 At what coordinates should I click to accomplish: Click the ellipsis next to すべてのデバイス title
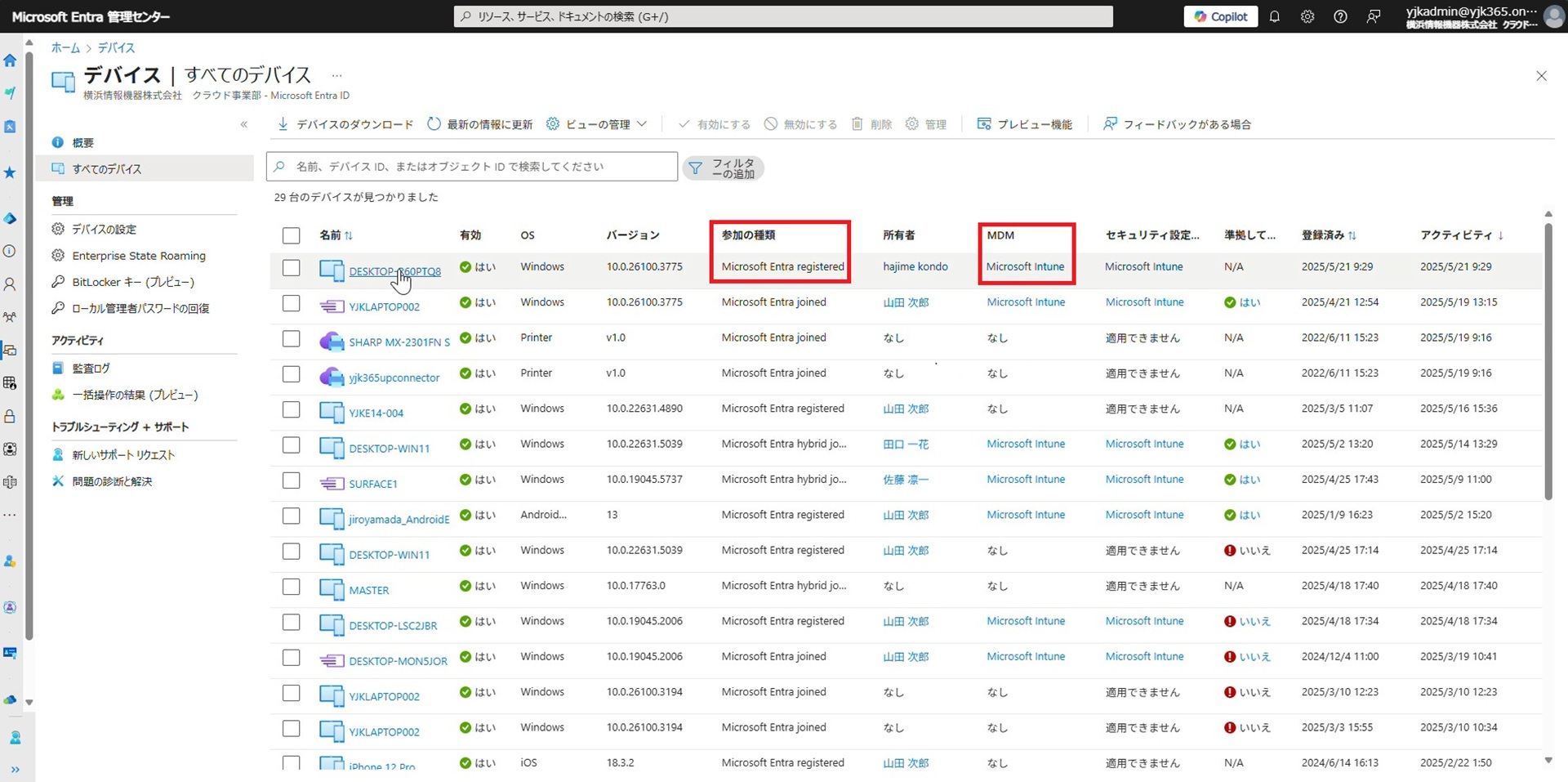pos(336,75)
